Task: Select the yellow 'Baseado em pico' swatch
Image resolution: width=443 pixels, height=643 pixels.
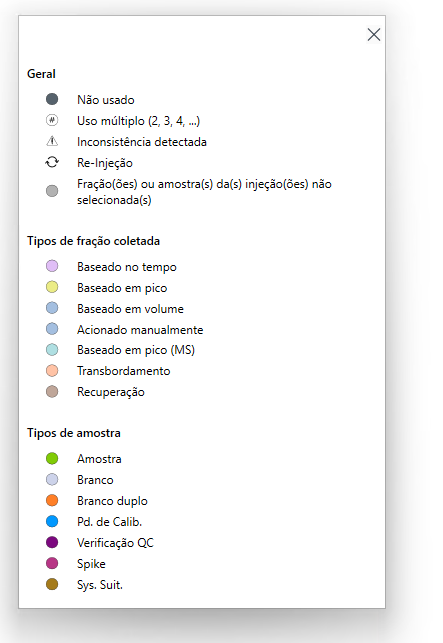Action: [52, 287]
